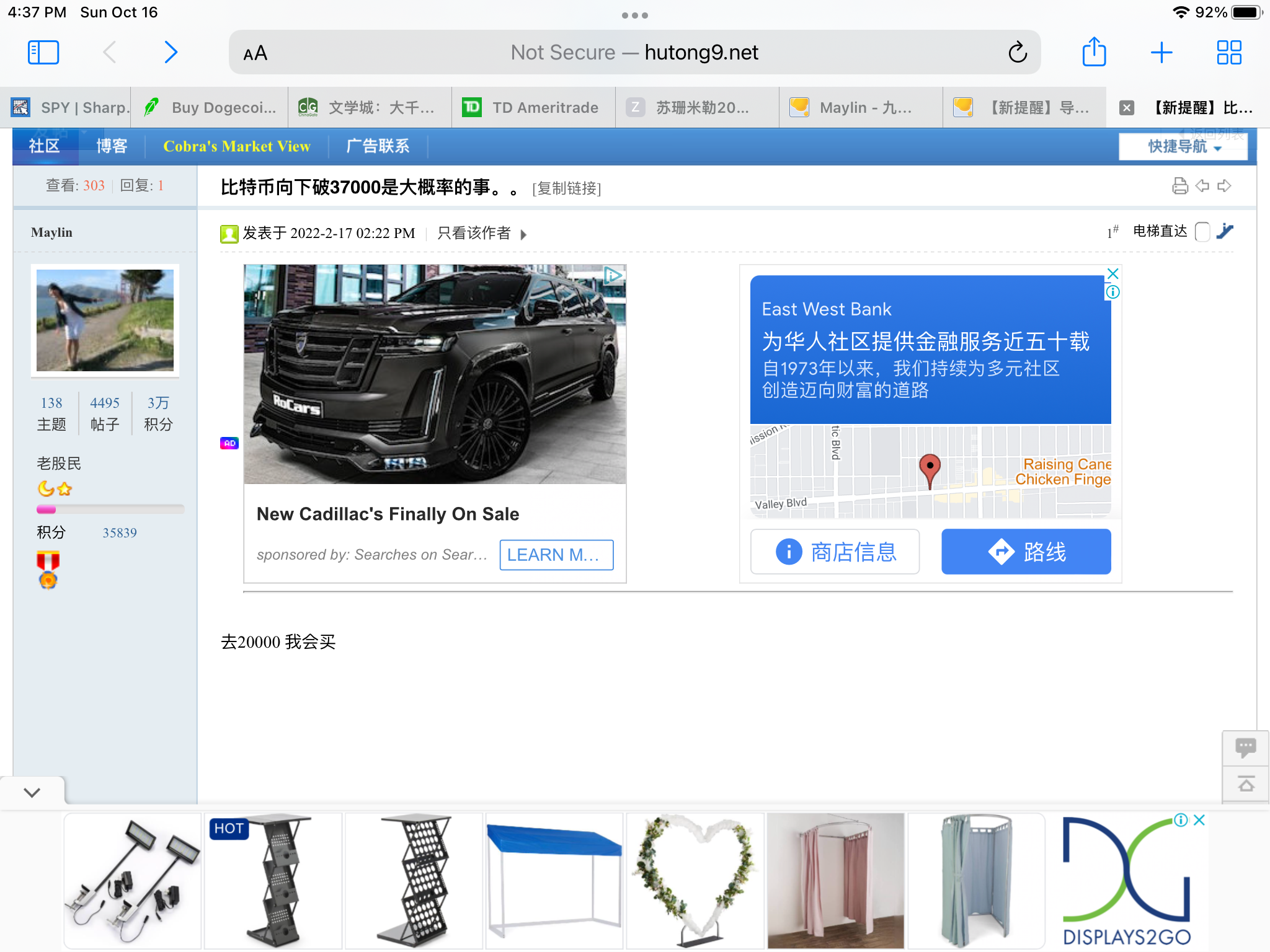The height and width of the screenshot is (952, 1270).
Task: Open the AA reader options menu
Action: click(255, 53)
